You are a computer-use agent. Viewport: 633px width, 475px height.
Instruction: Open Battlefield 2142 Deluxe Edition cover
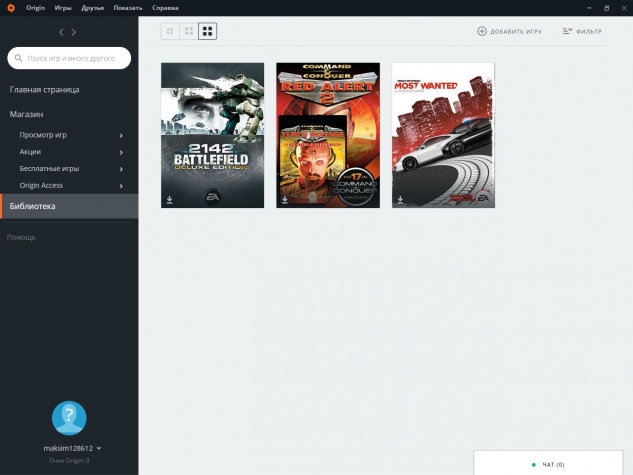(x=212, y=136)
